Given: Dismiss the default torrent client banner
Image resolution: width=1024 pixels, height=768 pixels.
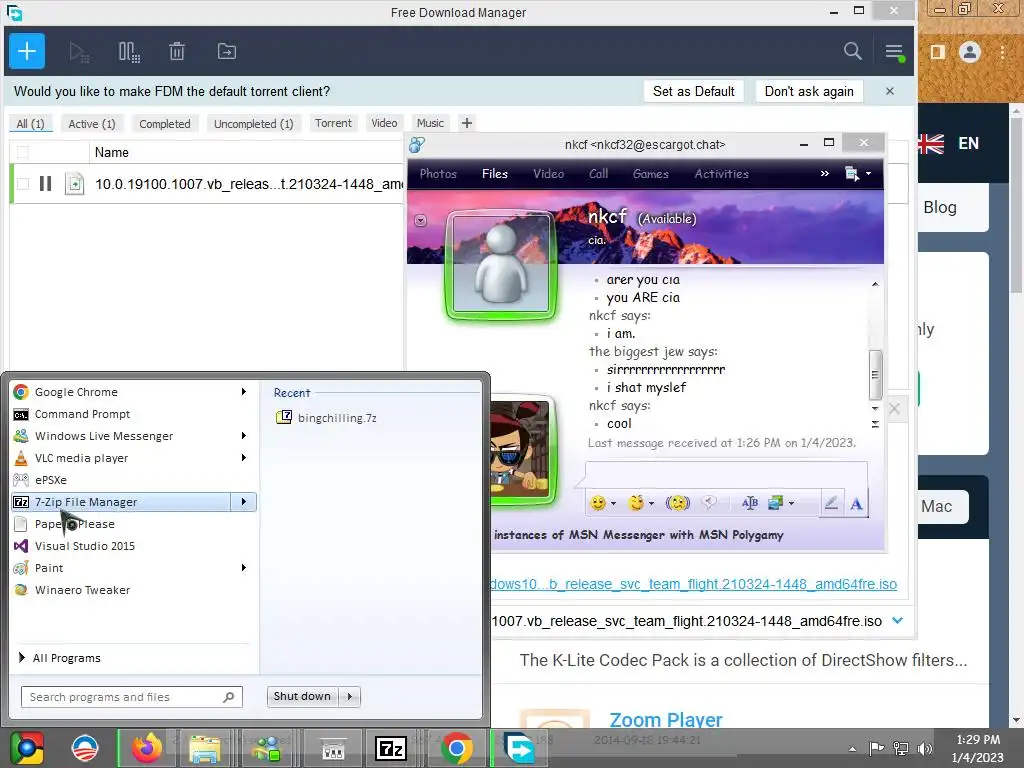Looking at the screenshot, I should pos(889,91).
